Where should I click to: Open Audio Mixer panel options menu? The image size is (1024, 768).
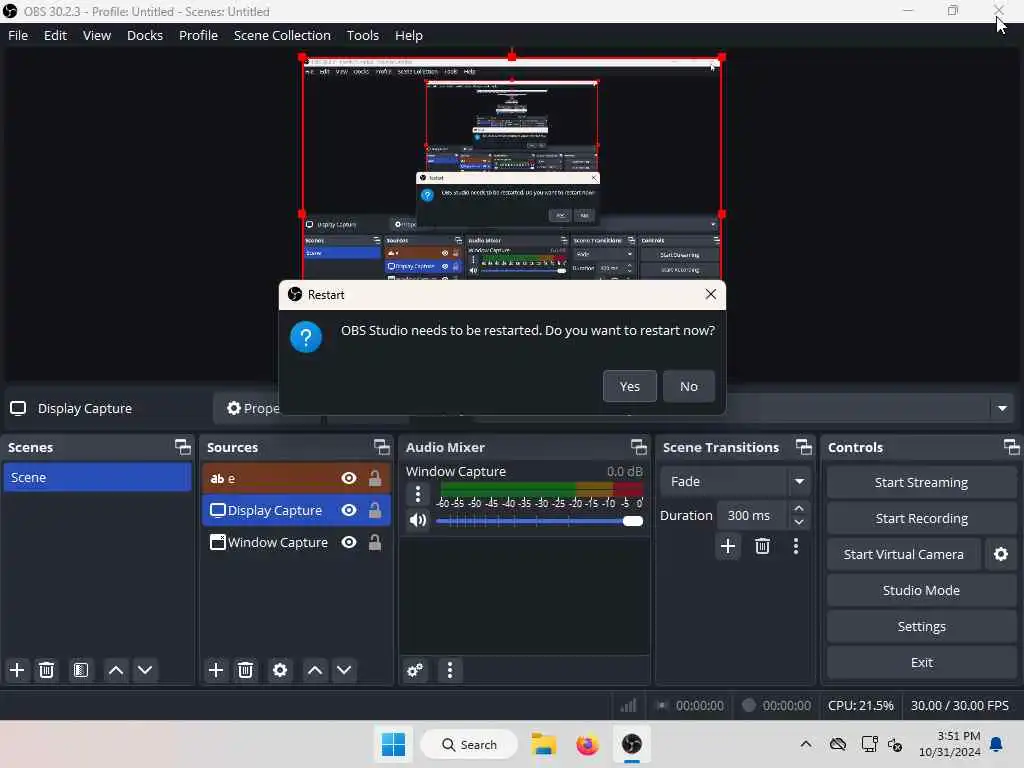click(449, 670)
